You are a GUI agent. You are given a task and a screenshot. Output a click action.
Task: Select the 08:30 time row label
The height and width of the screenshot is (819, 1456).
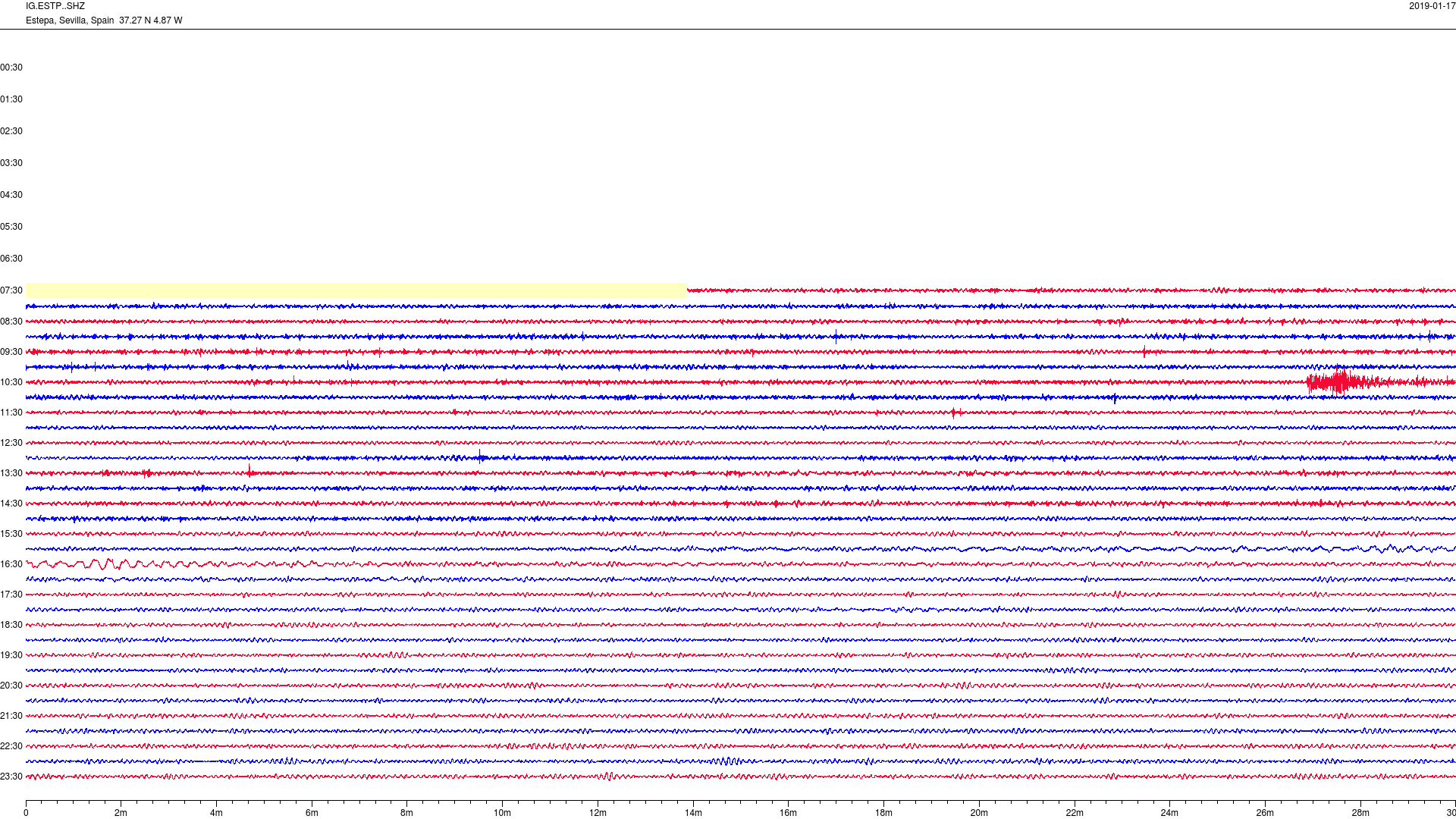click(11, 322)
